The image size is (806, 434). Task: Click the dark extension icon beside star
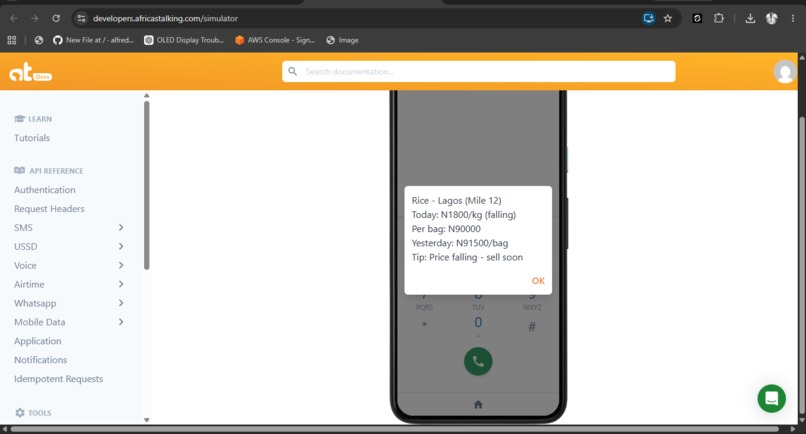[697, 19]
